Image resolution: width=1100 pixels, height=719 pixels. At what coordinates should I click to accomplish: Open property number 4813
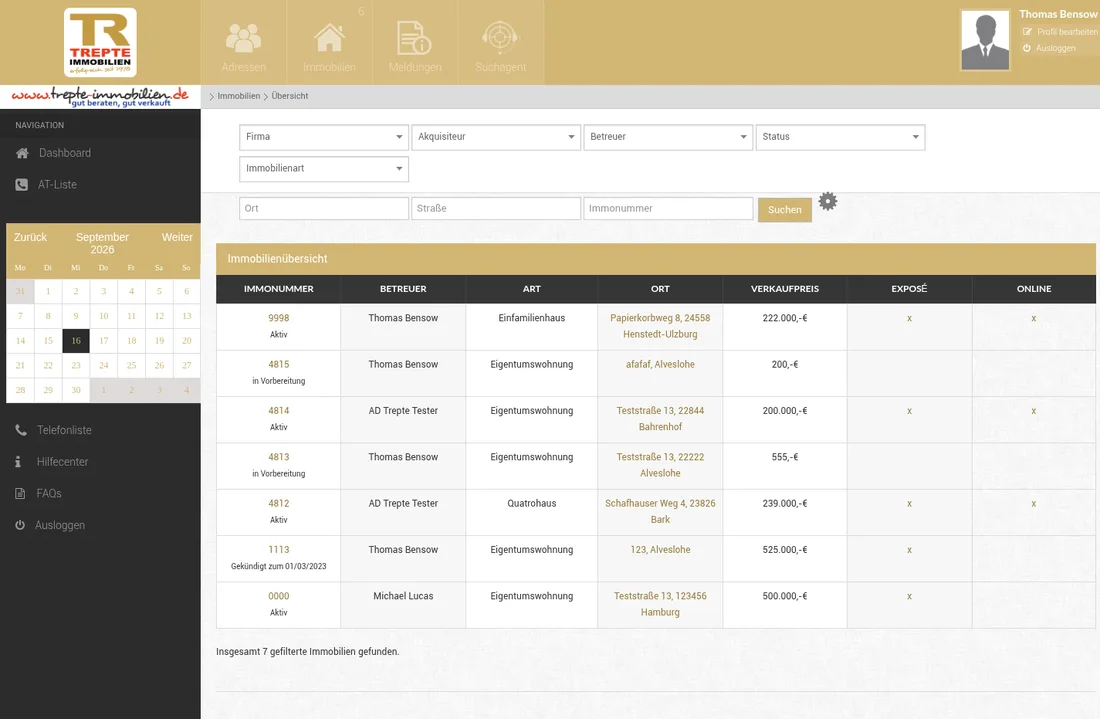tap(279, 457)
